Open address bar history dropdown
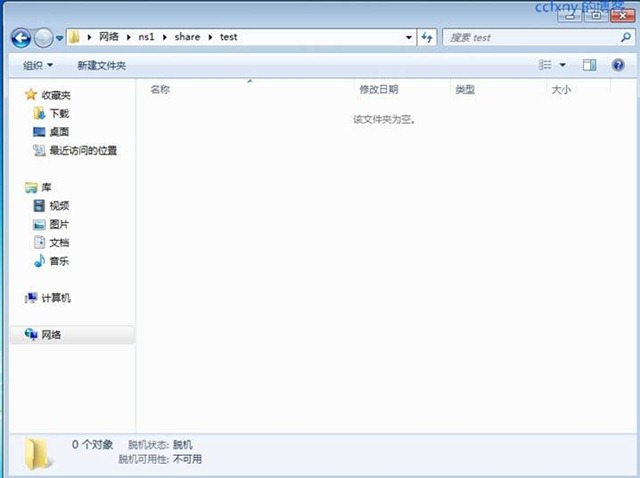Viewport: 640px width, 478px height. [x=409, y=38]
